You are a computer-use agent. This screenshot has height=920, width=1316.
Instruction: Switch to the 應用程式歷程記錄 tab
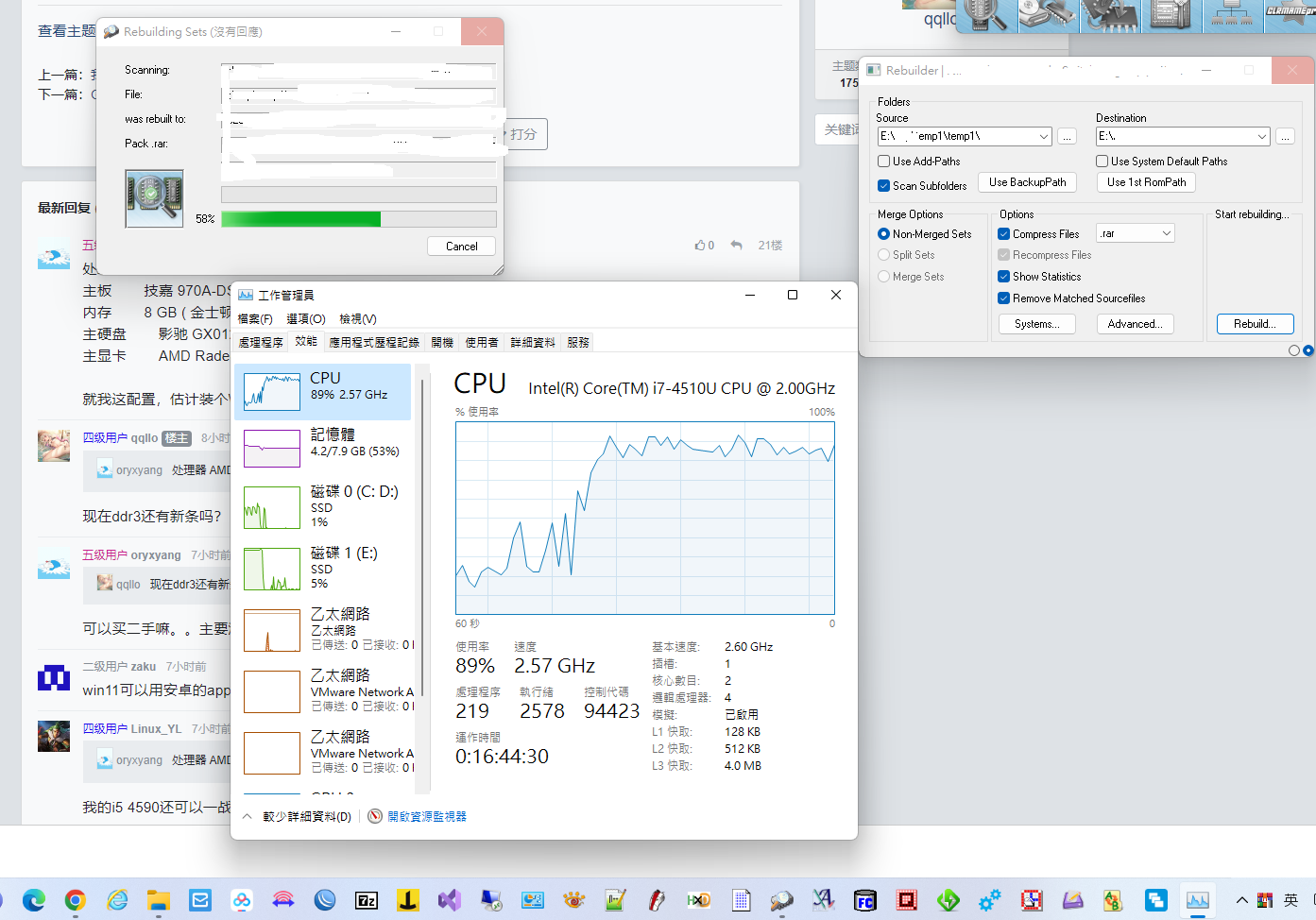point(374,343)
